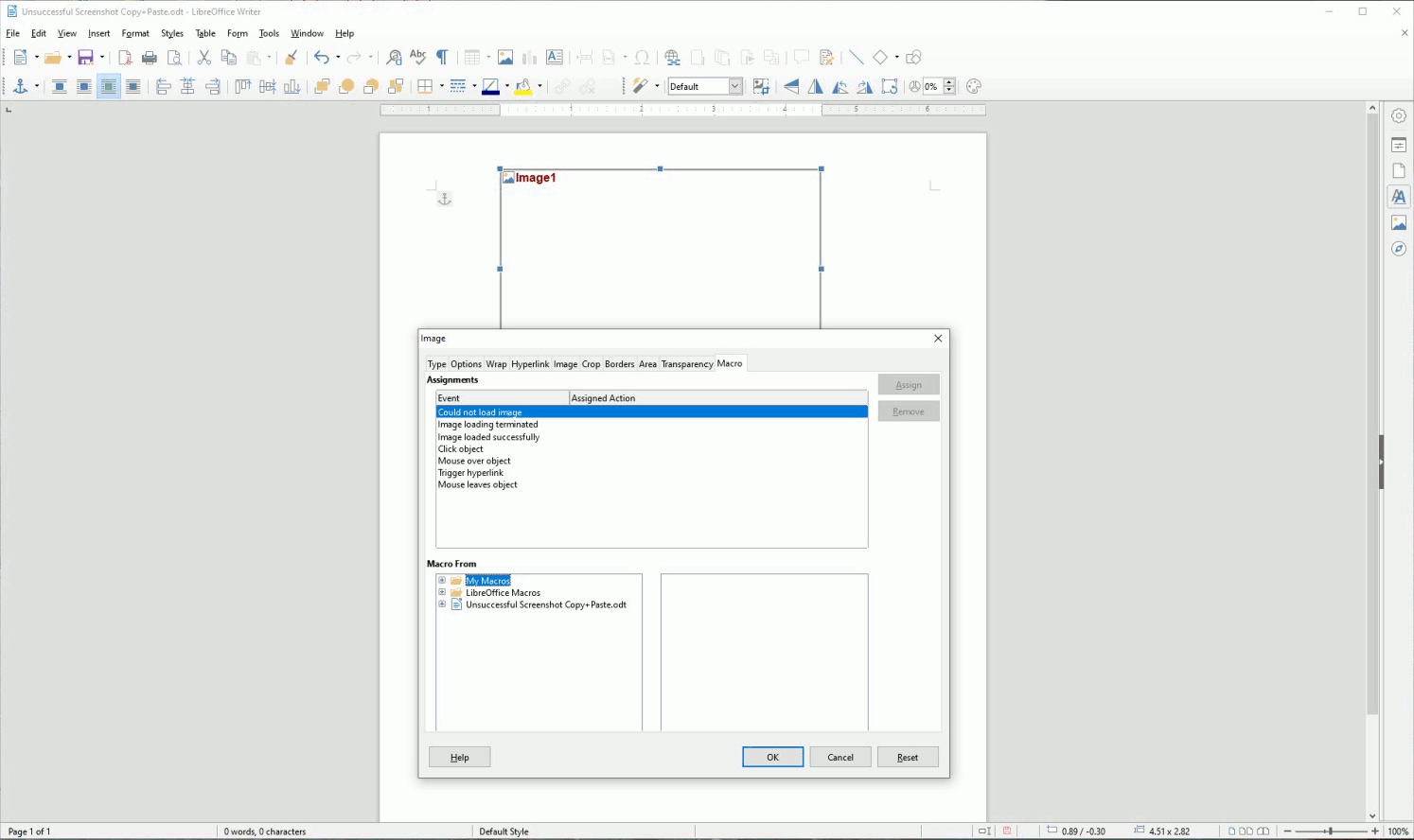Click the Cut scissors icon
The width and height of the screenshot is (1414, 840).
[x=203, y=58]
